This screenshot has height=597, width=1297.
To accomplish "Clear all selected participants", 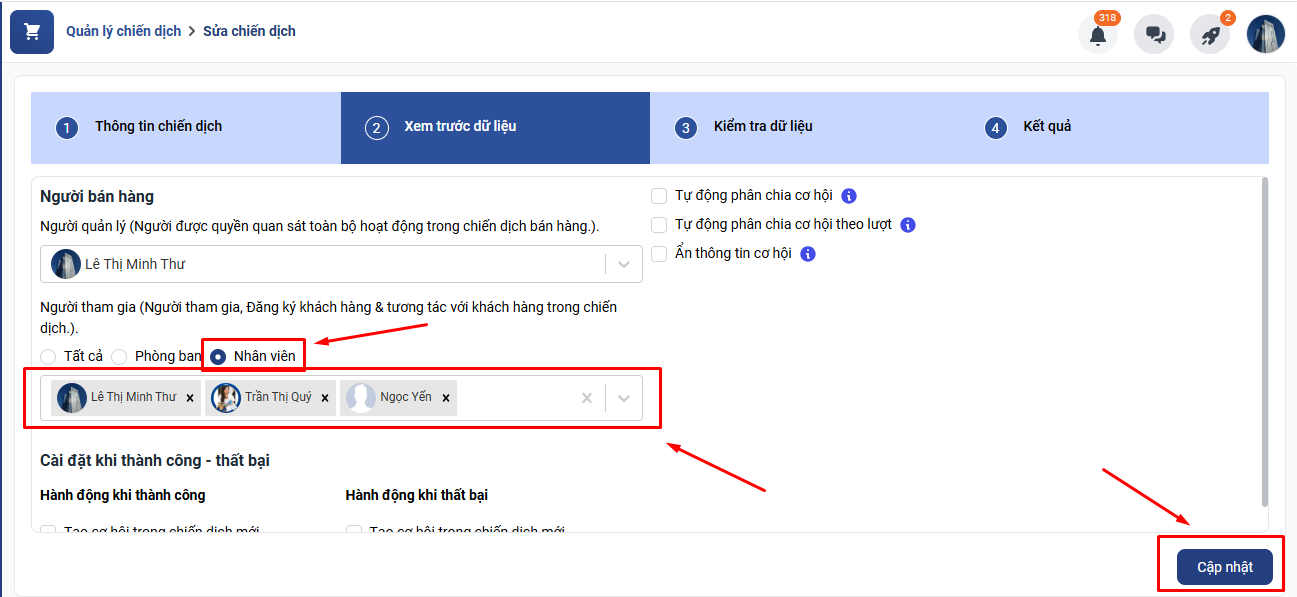I will pyautogui.click(x=587, y=398).
